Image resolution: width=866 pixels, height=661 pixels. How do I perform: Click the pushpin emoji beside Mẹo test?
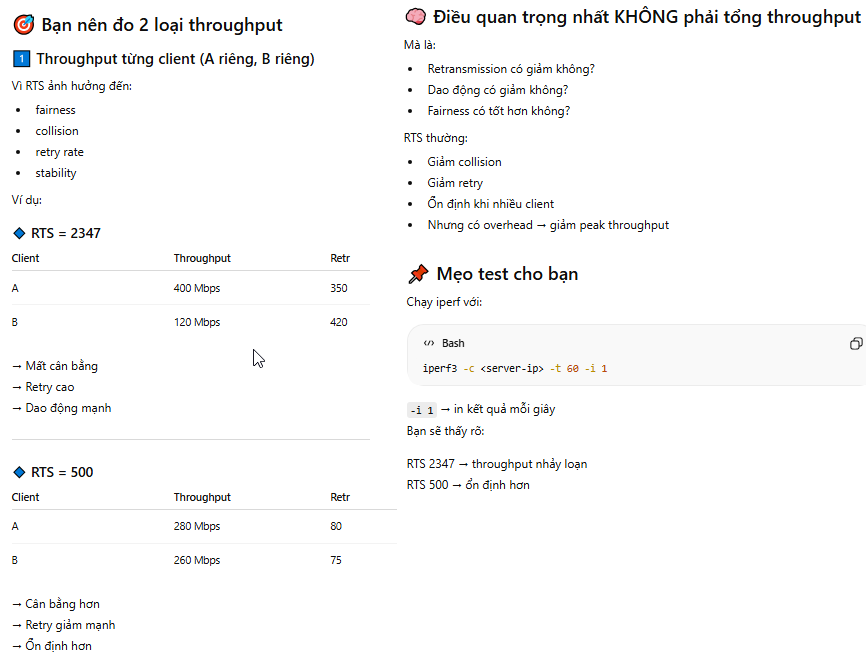tap(418, 274)
